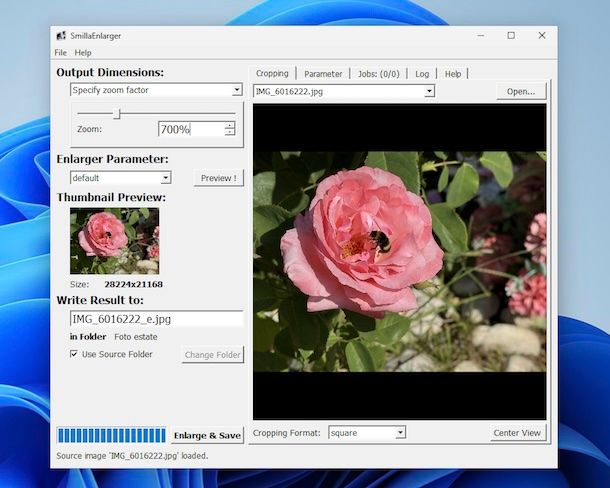Increase zoom with the up spinner arrow
Image resolution: width=610 pixels, height=488 pixels.
[230, 125]
